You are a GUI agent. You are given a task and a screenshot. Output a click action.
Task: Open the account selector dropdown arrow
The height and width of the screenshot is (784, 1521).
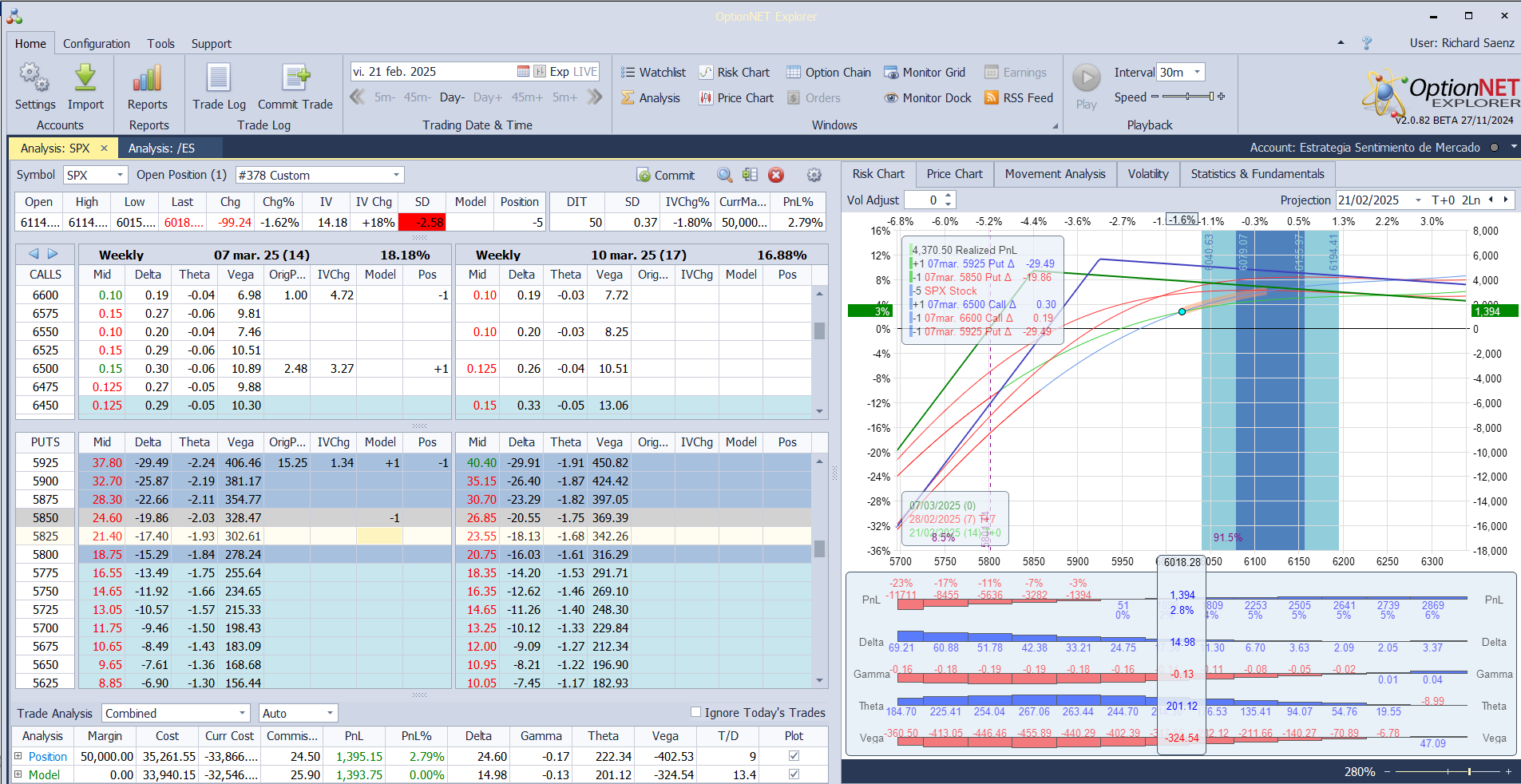[1512, 147]
